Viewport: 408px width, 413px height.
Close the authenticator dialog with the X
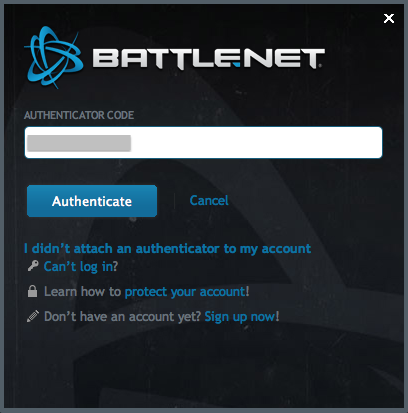tap(389, 18)
